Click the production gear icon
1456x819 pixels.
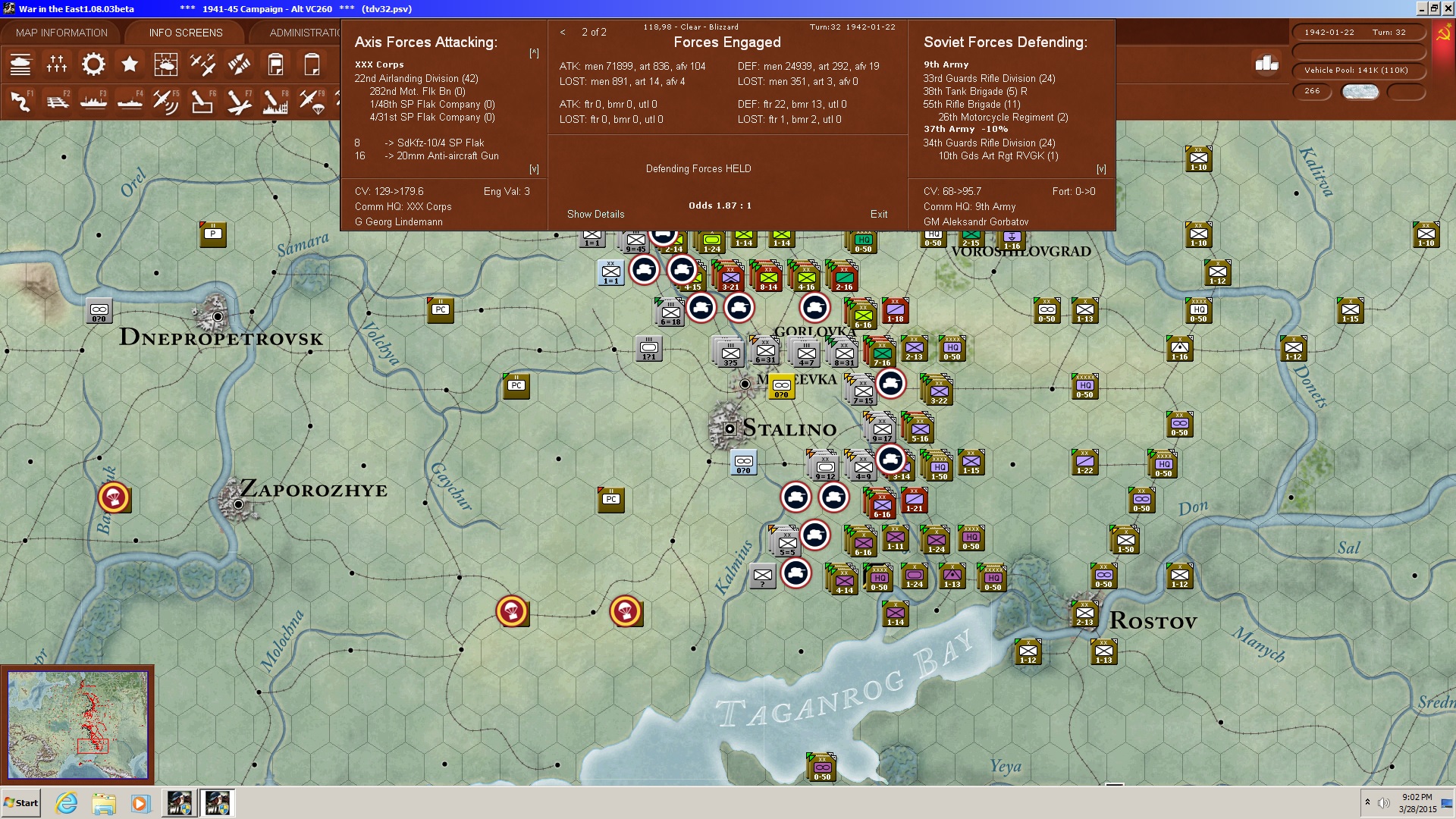click(93, 64)
